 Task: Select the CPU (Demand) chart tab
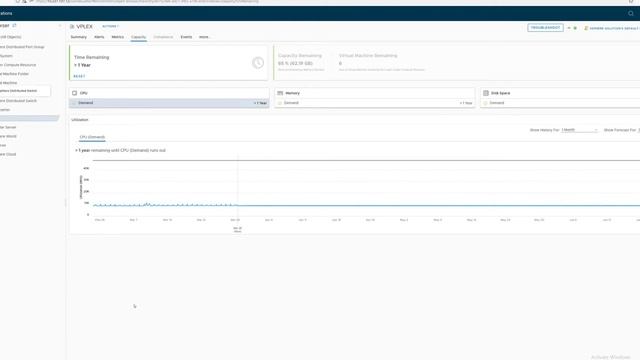coord(92,137)
